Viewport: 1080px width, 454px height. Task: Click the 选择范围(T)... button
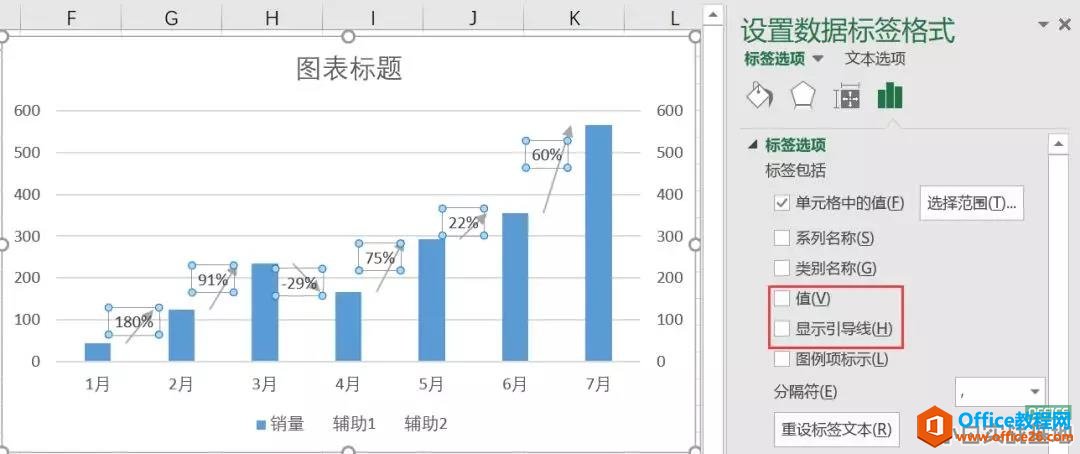point(971,203)
